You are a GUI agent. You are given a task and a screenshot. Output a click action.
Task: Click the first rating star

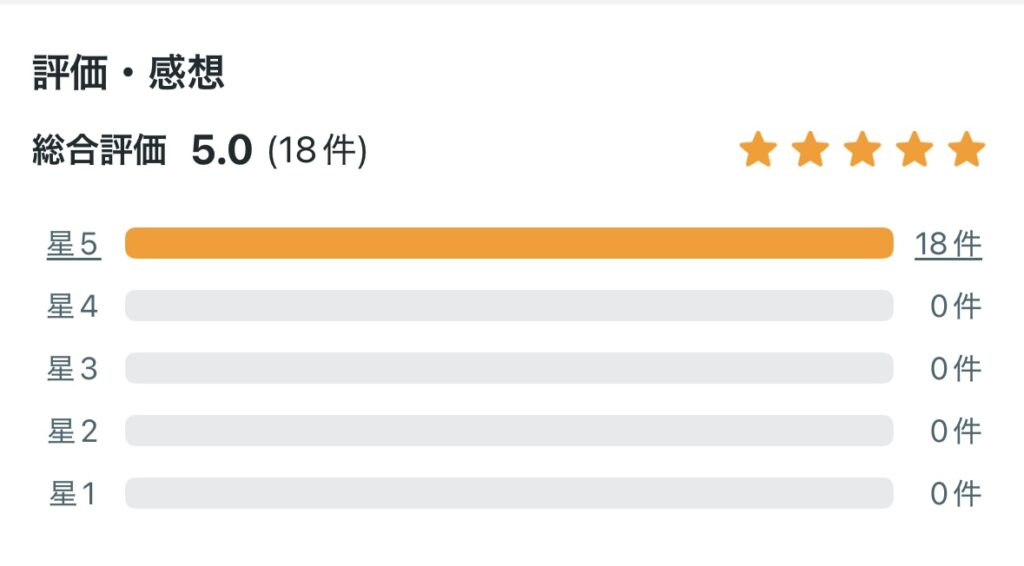tap(758, 149)
